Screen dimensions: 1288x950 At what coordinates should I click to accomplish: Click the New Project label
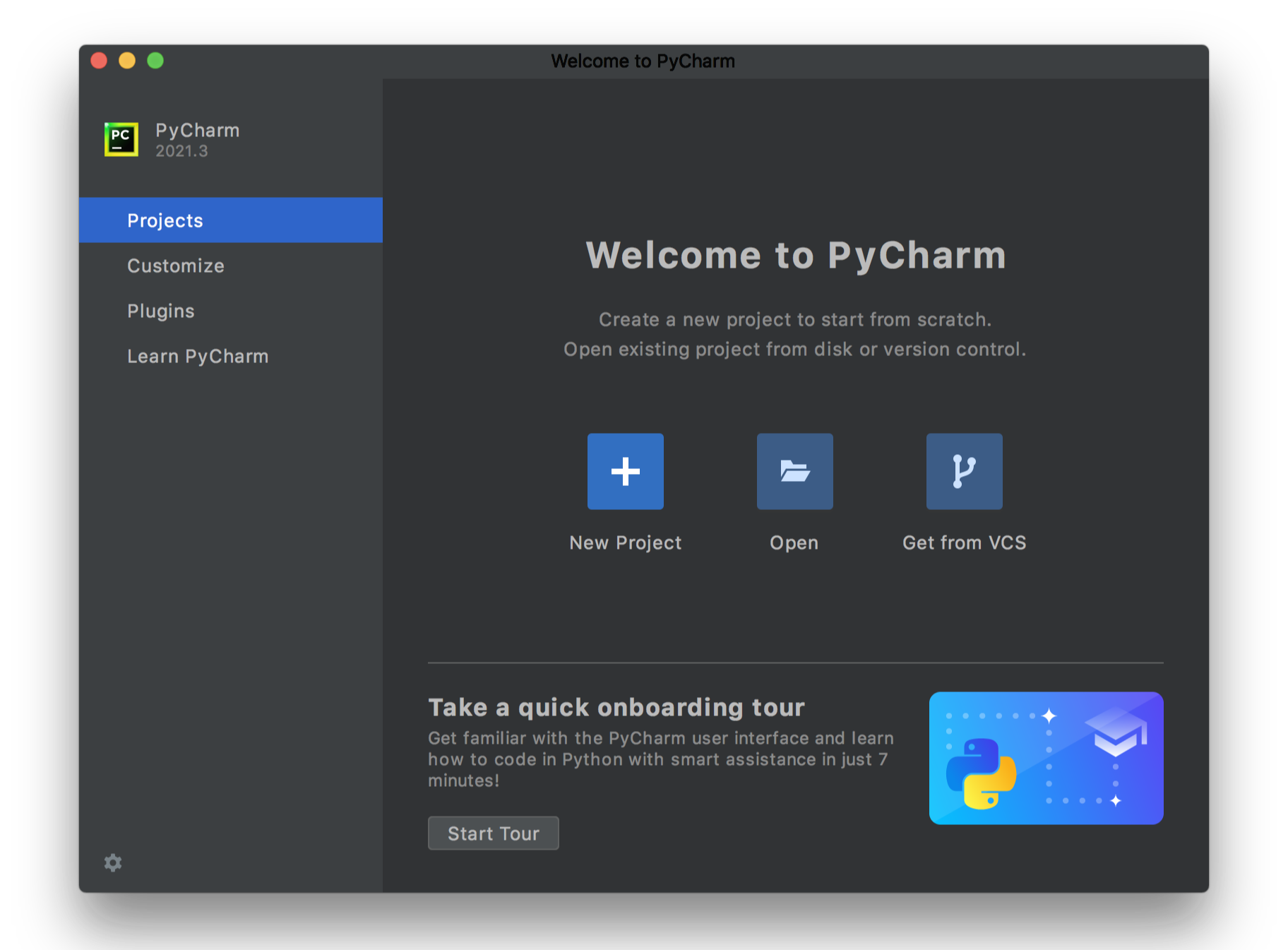point(626,542)
